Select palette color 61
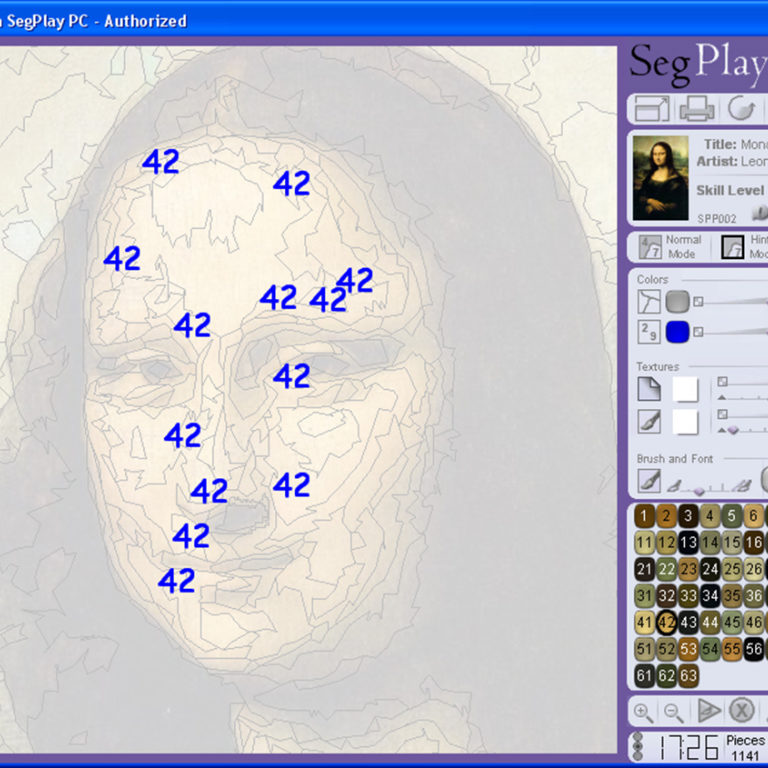This screenshot has height=768, width=768. [x=644, y=675]
